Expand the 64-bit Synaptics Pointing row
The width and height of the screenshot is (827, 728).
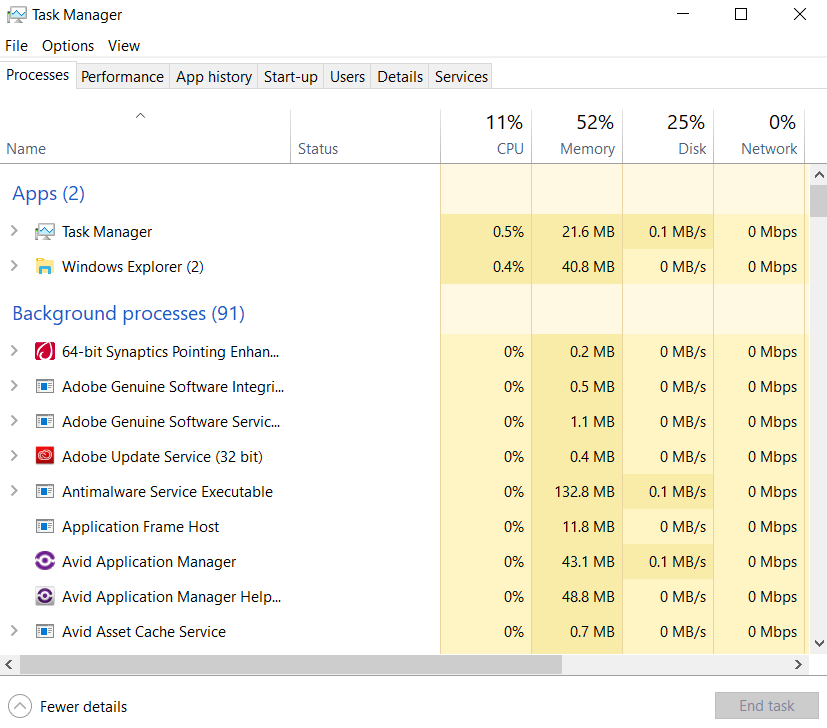coord(14,351)
